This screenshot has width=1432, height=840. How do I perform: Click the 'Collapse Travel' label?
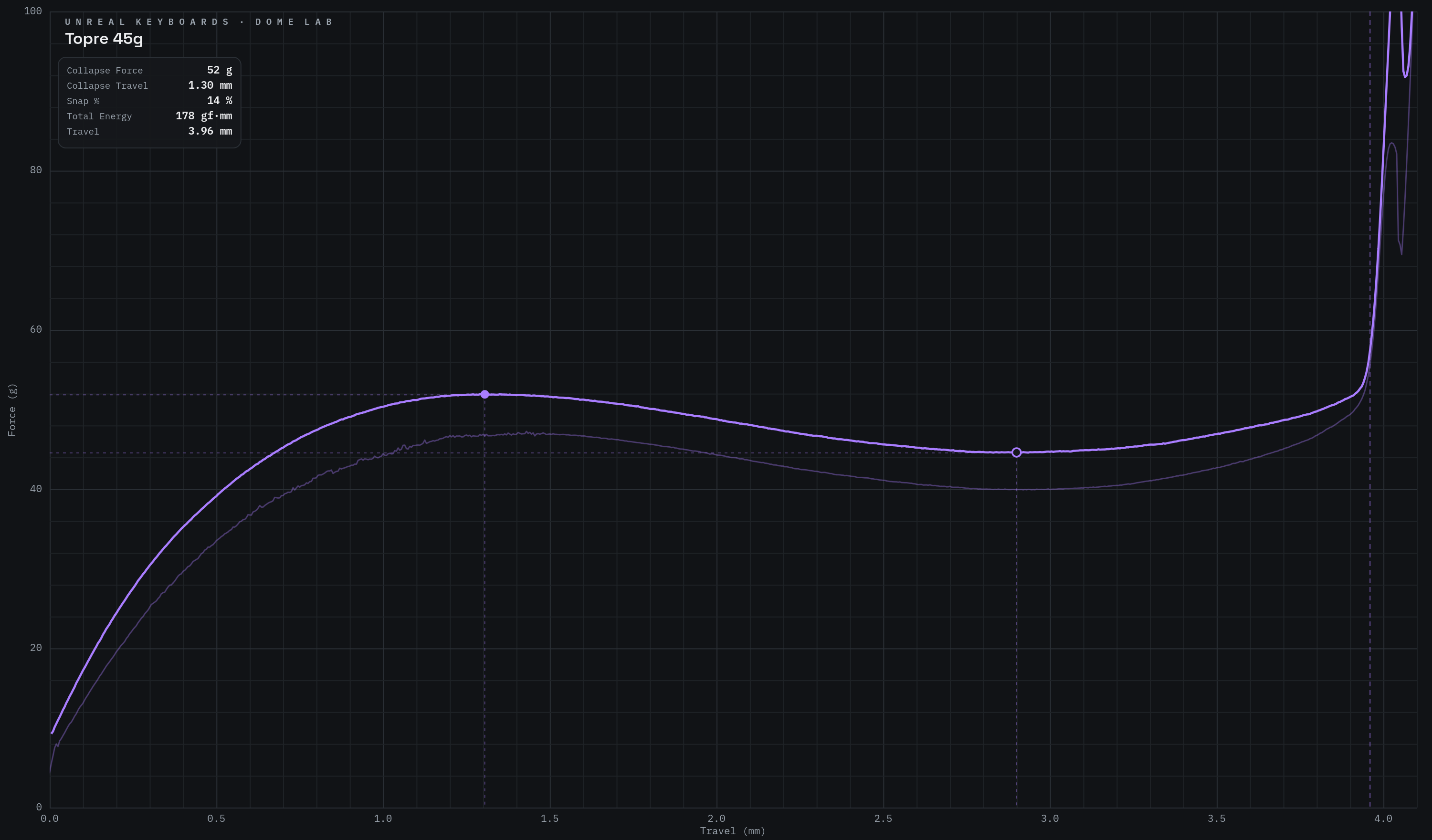click(107, 86)
